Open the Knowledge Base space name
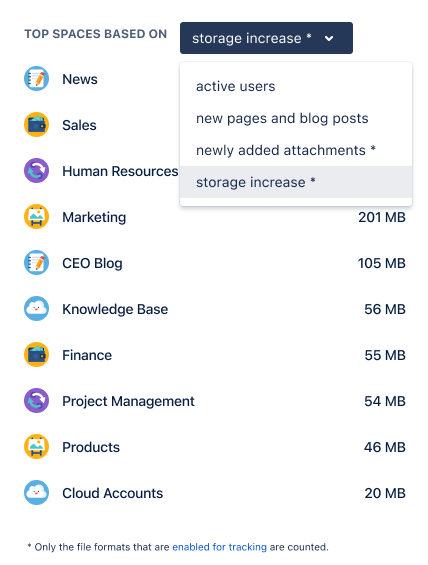The width and height of the screenshot is (428, 565). (115, 309)
